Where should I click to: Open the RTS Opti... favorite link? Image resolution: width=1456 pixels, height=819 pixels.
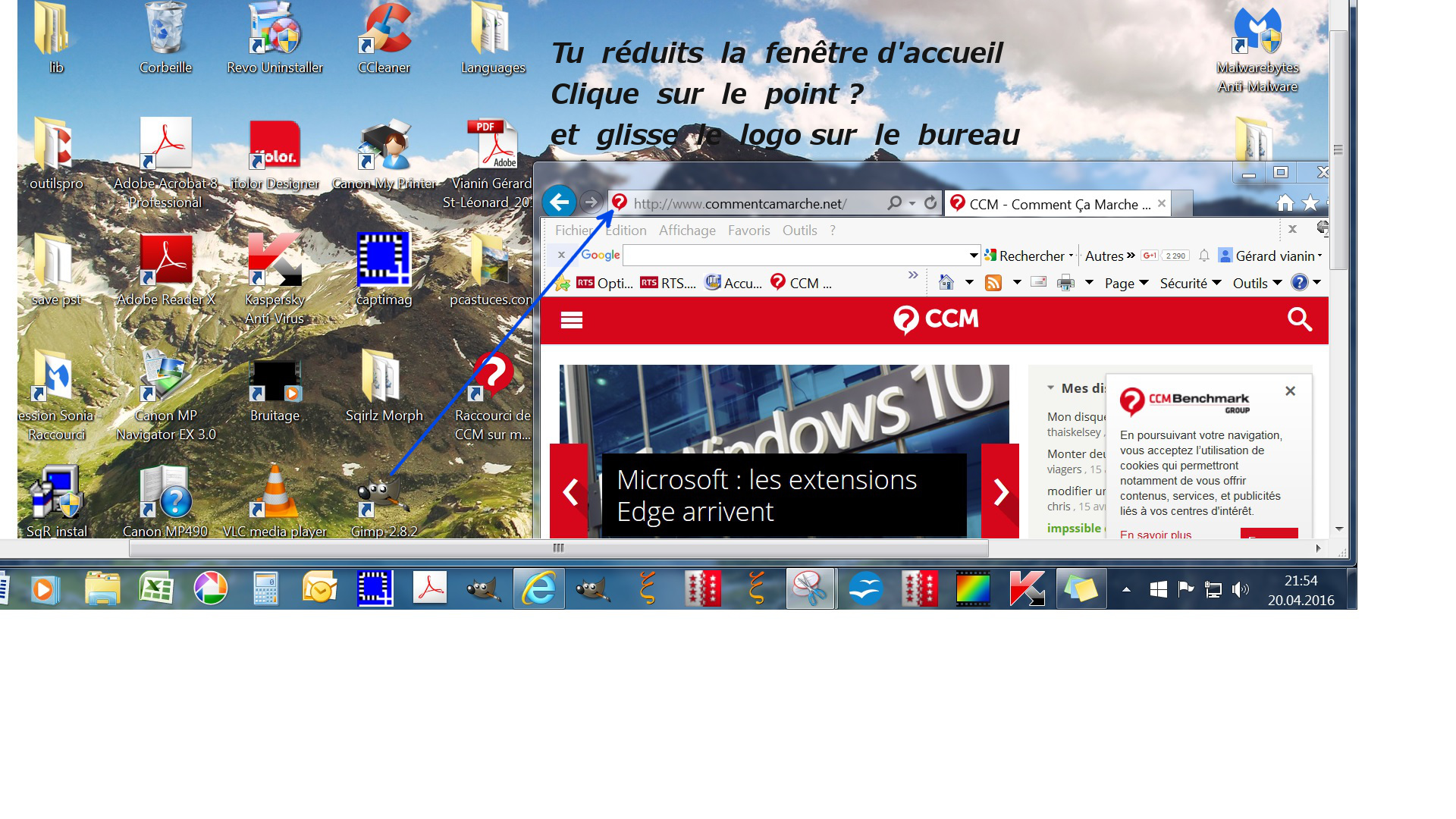click(604, 283)
